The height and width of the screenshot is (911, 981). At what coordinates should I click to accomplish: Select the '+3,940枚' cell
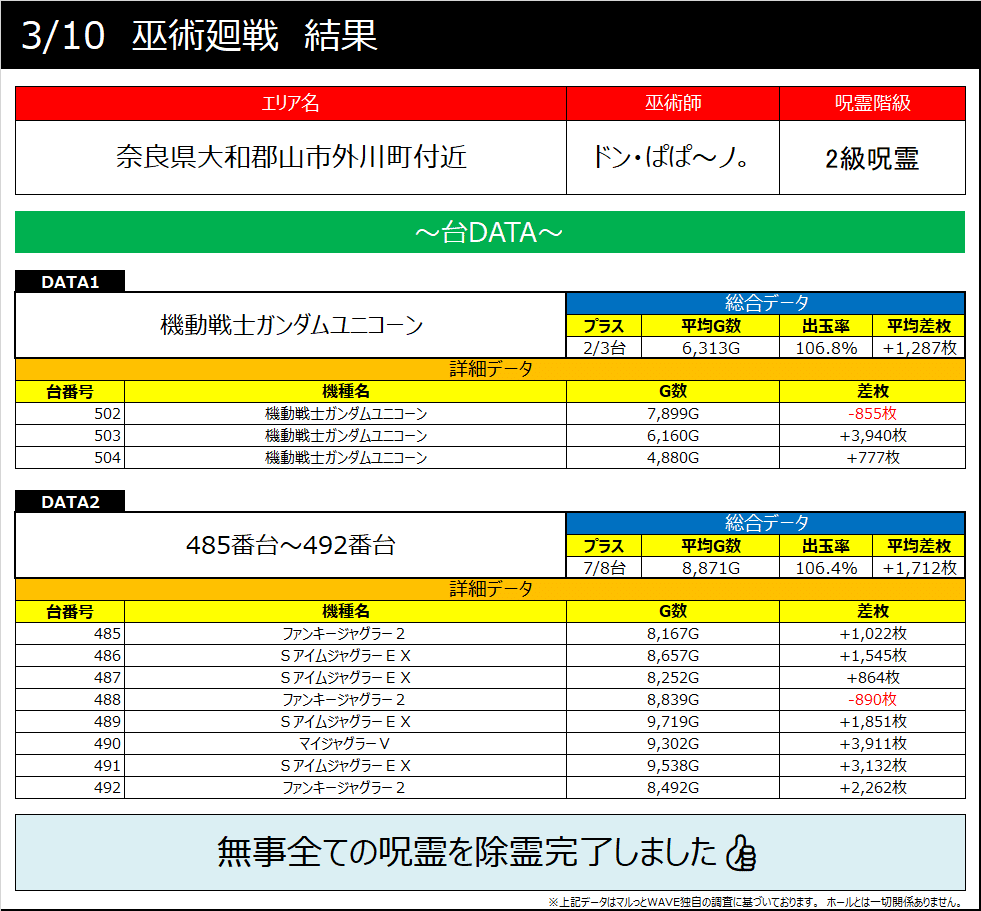coord(872,435)
